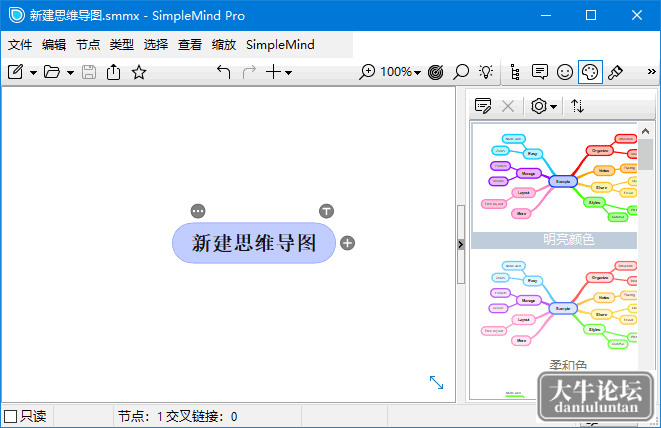Image resolution: width=661 pixels, height=428 pixels.
Task: Click the plus add node toolbar icon
Action: point(273,72)
